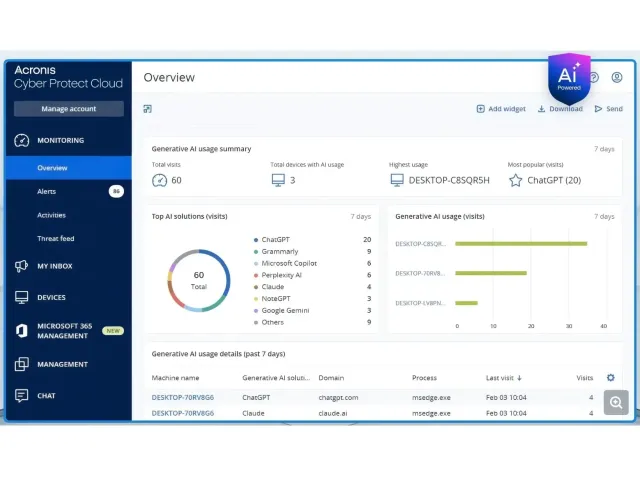Click the NEW badge beside Microsoft 365
Screen dimensions: 640x480
(x=113, y=331)
